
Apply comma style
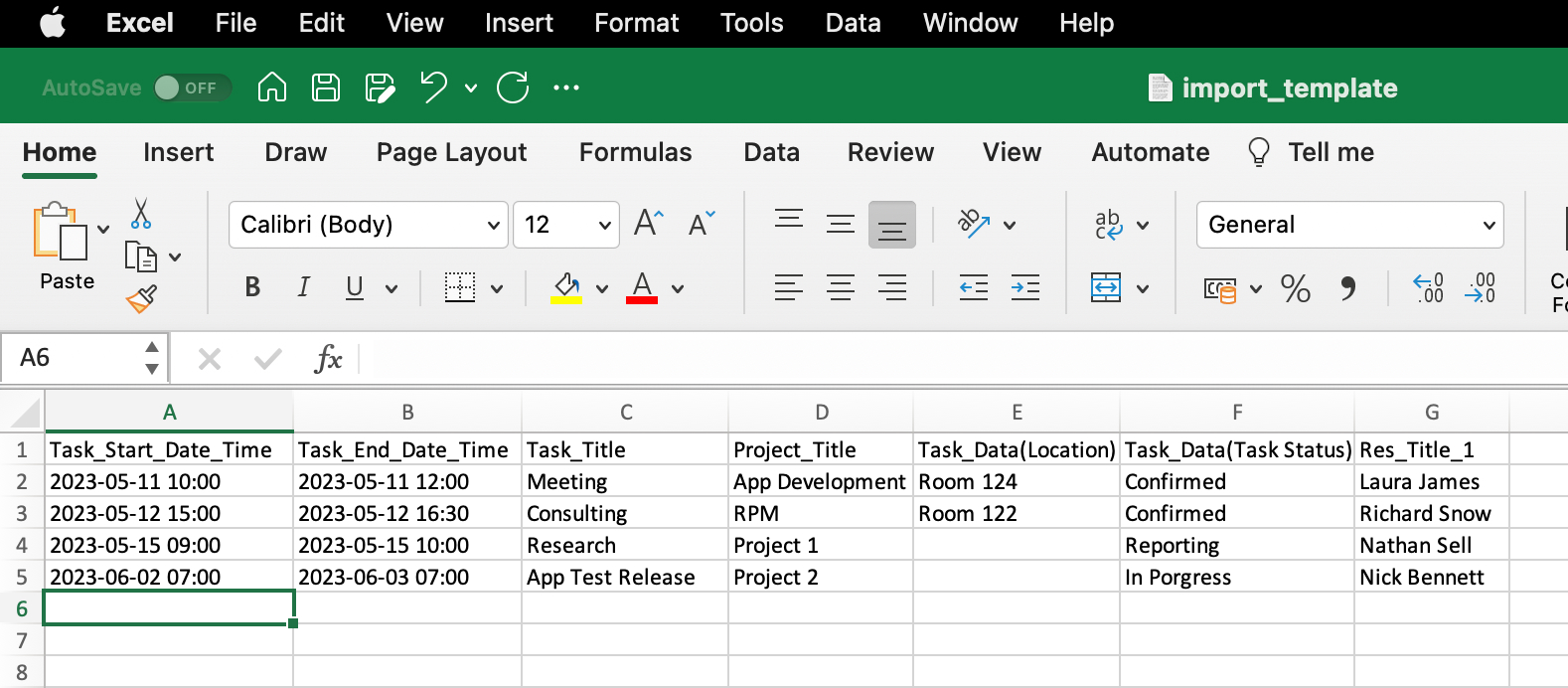point(1348,288)
